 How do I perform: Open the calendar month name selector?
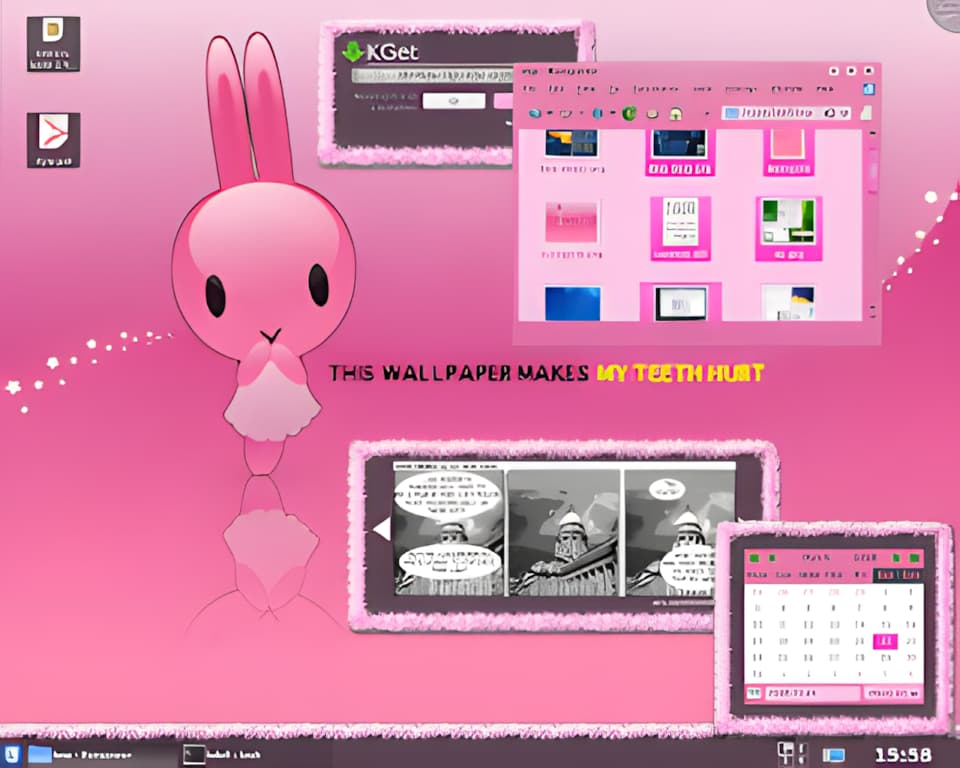click(816, 558)
